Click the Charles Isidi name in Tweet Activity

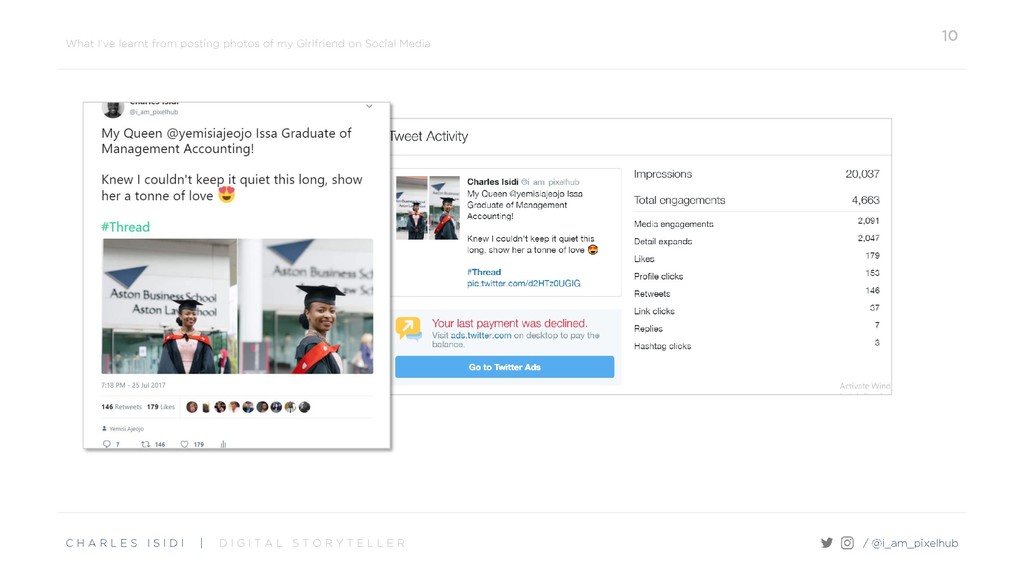492,182
